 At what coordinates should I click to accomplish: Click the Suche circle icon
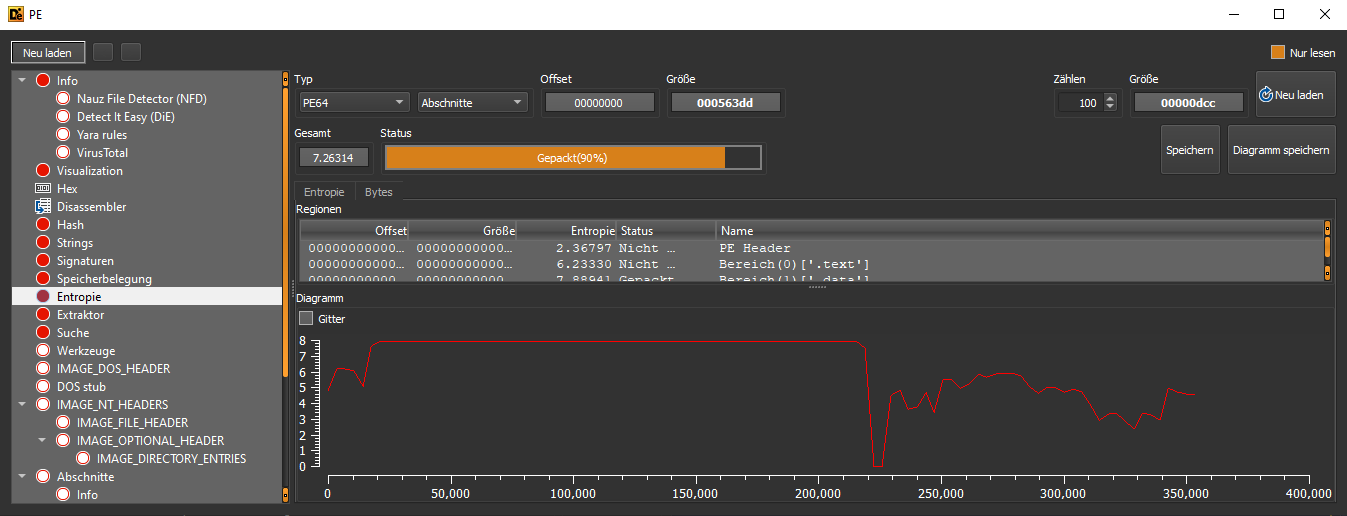[x=43, y=333]
